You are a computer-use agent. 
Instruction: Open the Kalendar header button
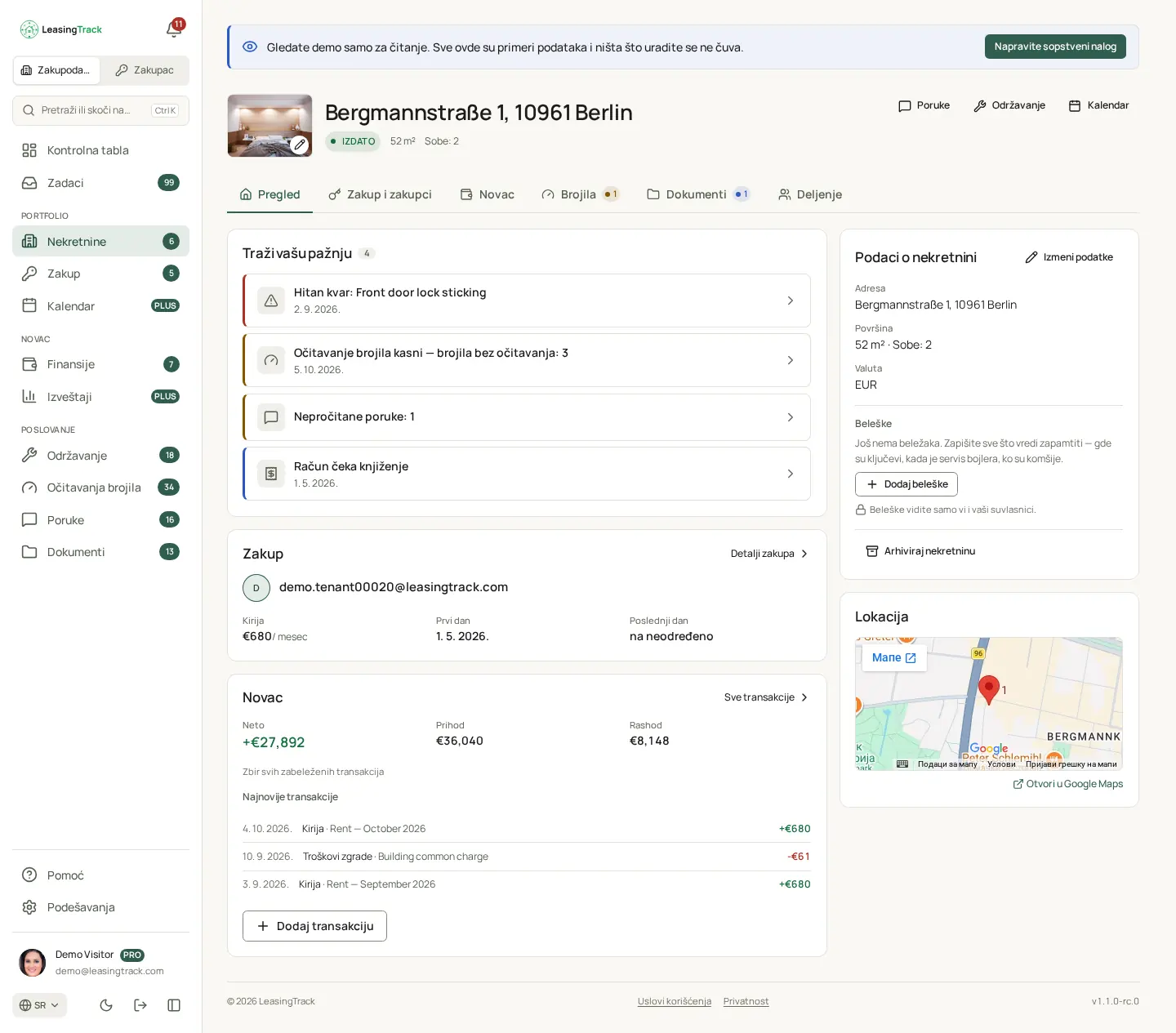(x=1098, y=105)
